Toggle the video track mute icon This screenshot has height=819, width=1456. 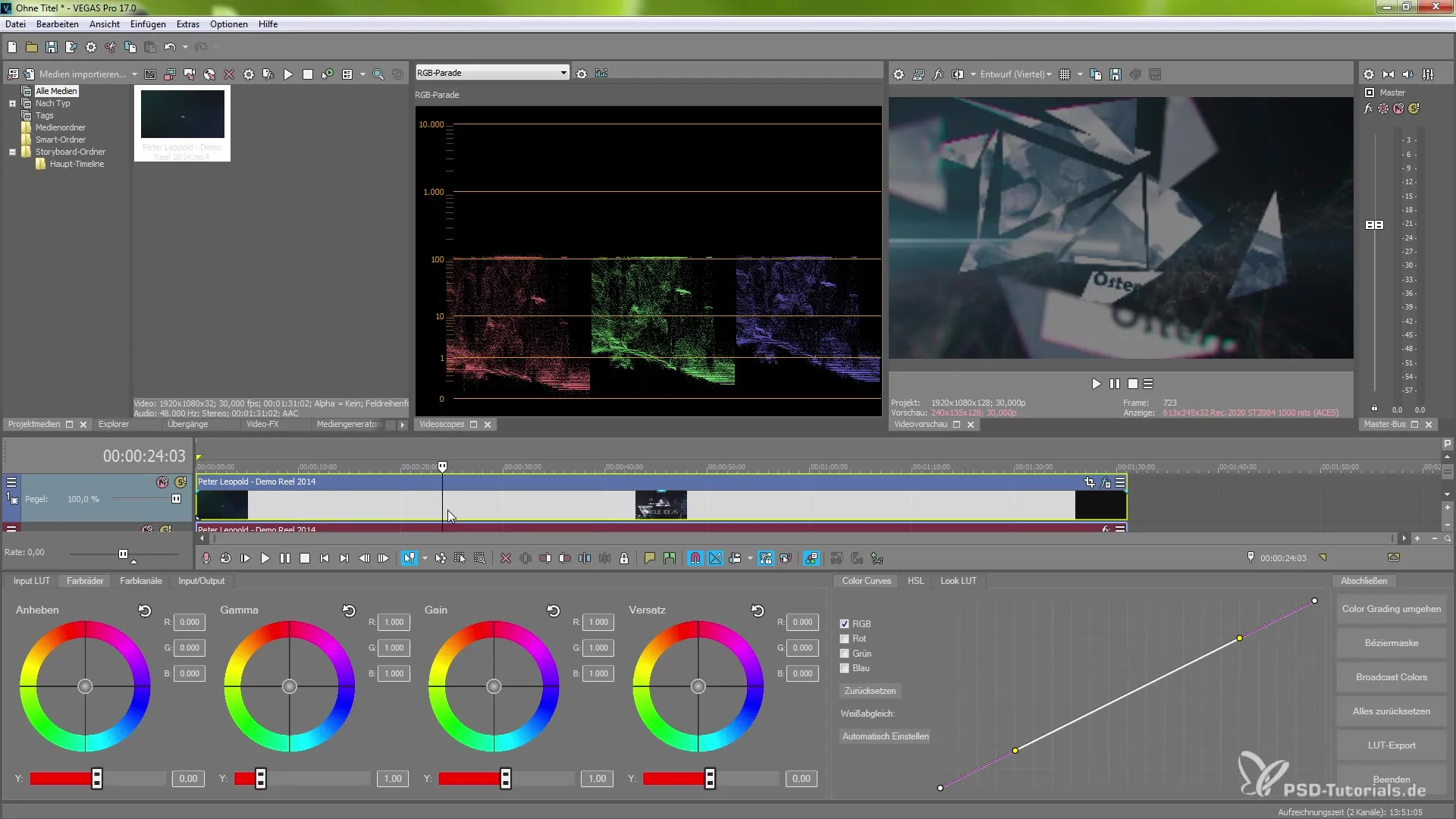tap(162, 482)
